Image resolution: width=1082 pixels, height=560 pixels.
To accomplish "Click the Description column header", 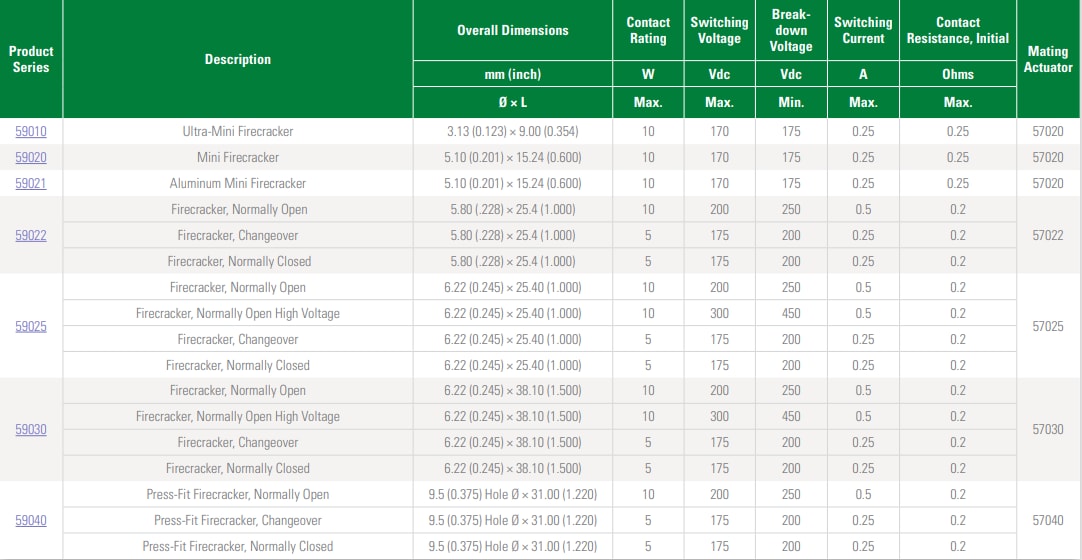I will (238, 59).
